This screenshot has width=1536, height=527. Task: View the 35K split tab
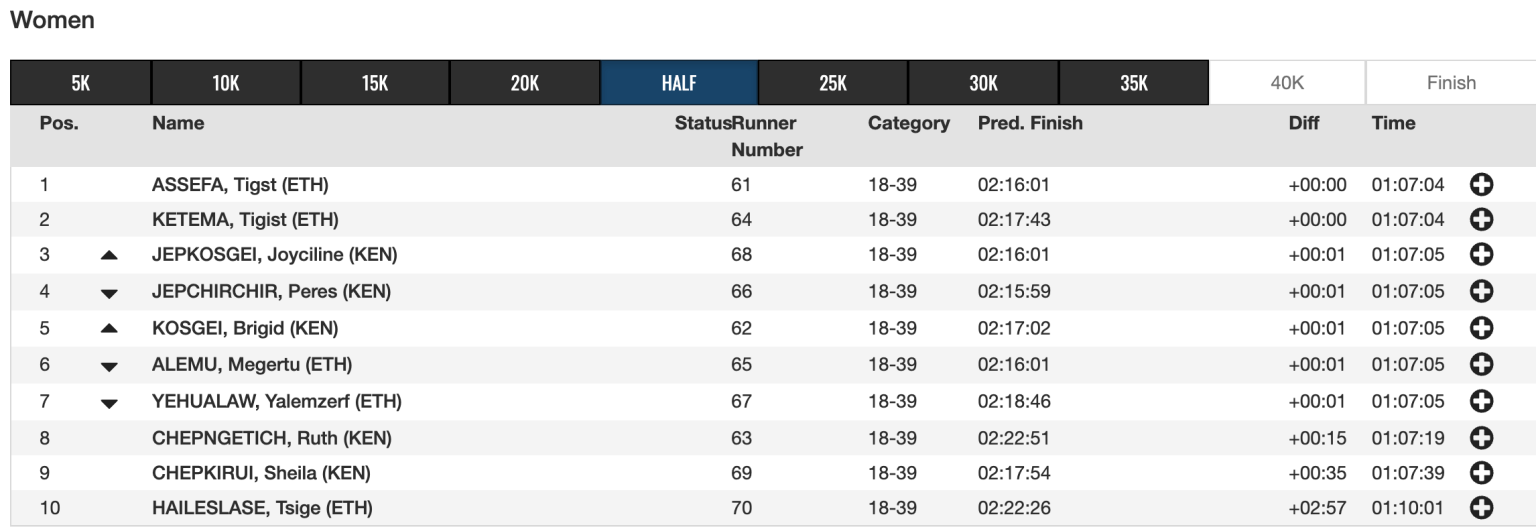[1133, 84]
